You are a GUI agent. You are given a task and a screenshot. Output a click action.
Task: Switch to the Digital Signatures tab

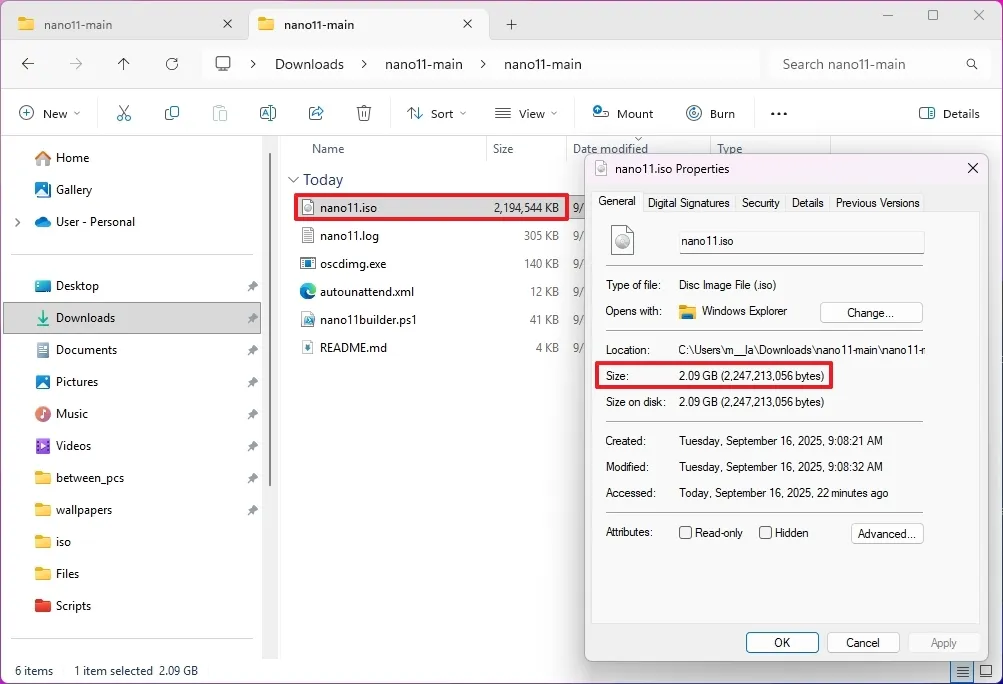(x=689, y=202)
